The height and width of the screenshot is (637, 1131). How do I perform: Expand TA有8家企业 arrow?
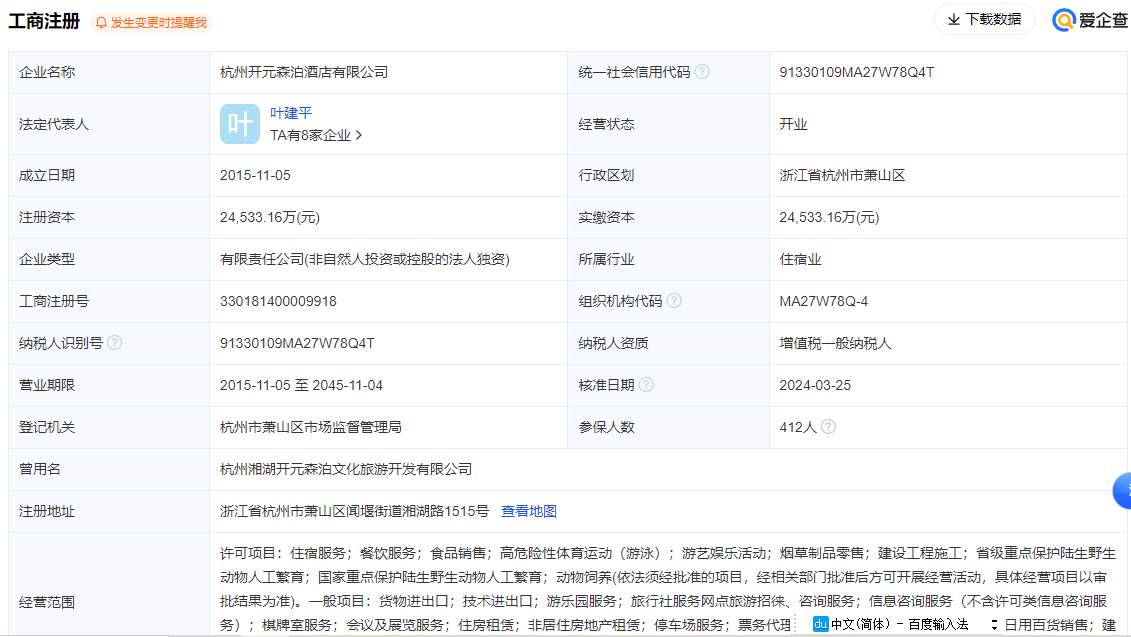358,136
